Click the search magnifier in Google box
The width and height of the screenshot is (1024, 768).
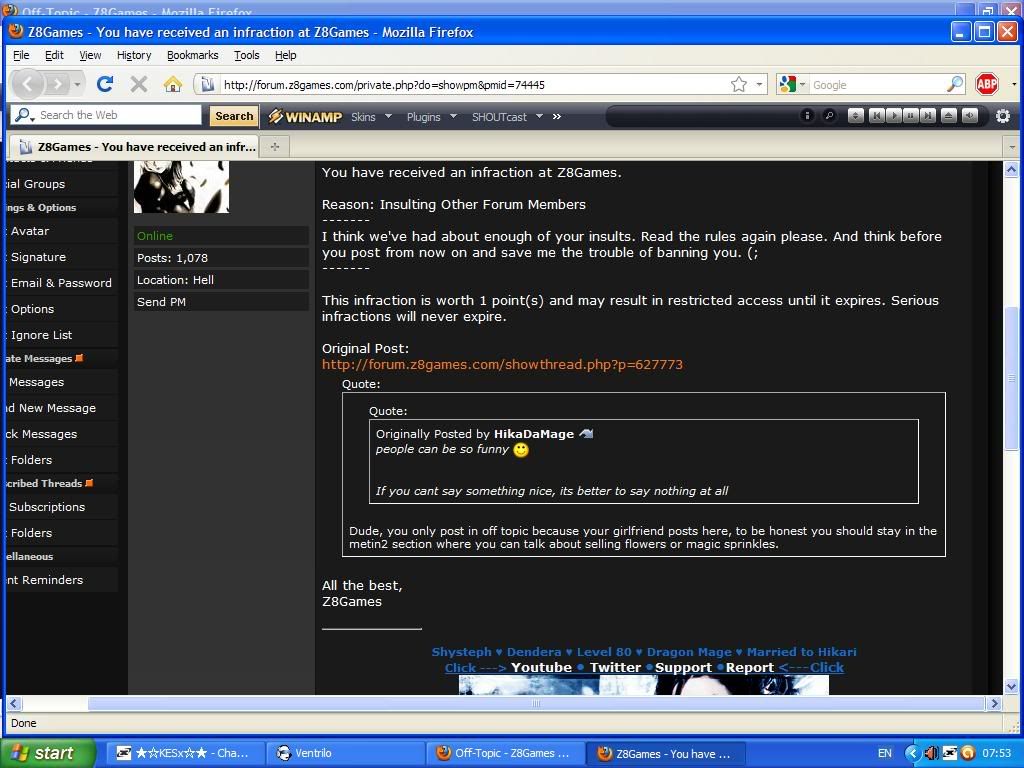coord(955,85)
